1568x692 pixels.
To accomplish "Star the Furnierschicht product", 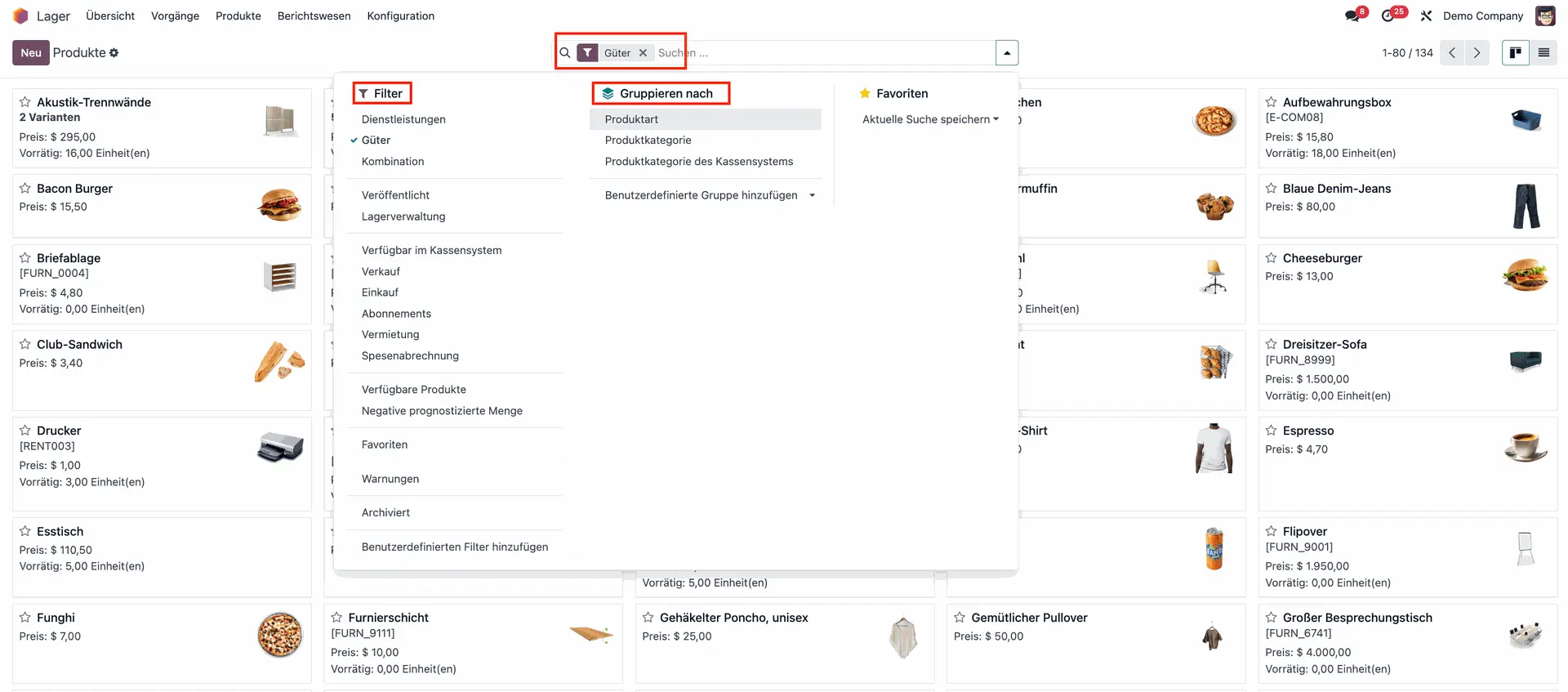I will click(336, 617).
